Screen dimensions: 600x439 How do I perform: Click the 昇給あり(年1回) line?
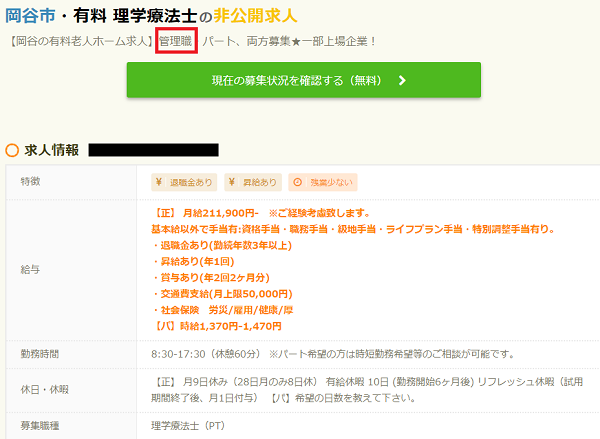[193, 261]
